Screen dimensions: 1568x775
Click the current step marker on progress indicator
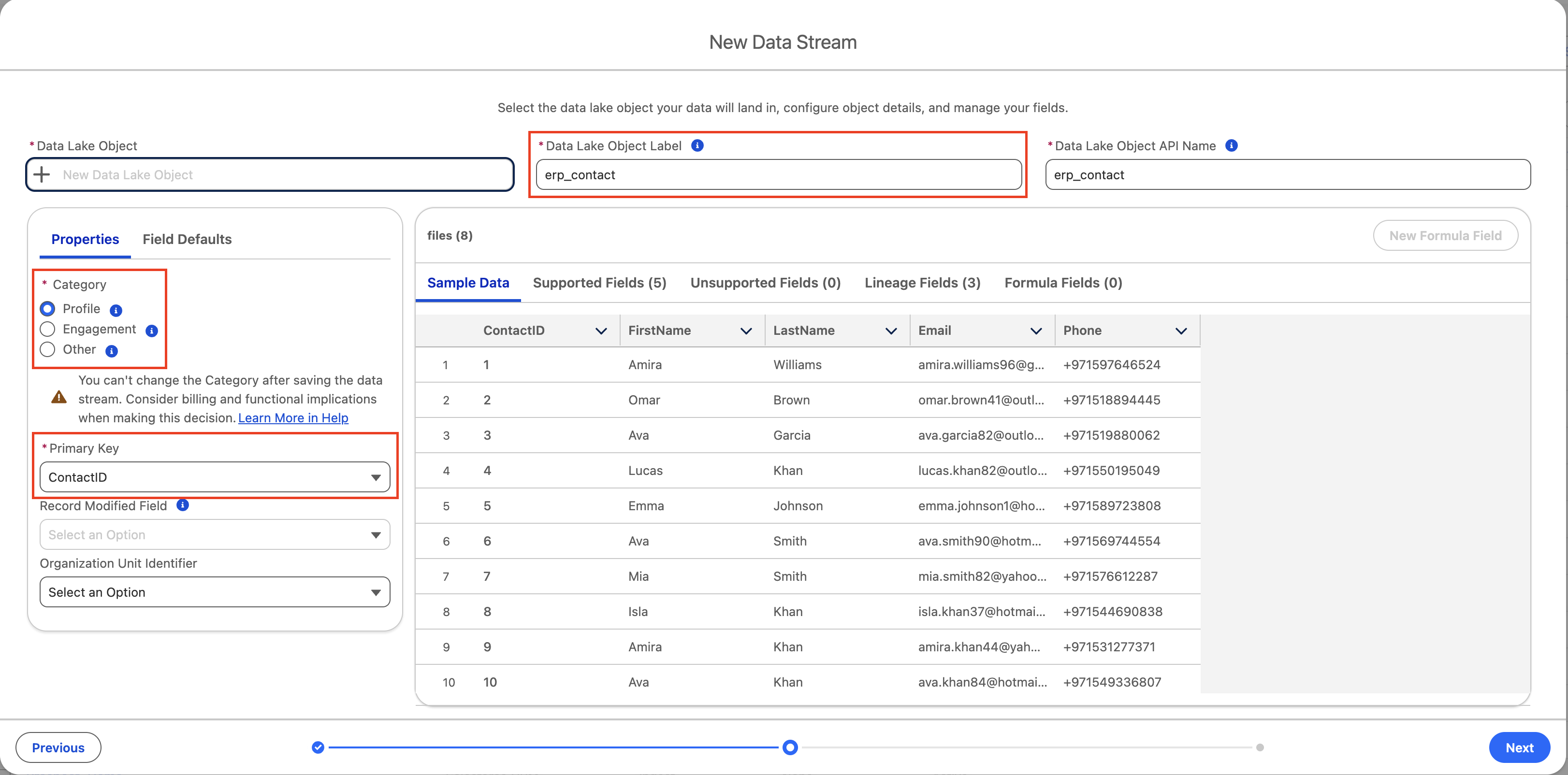point(789,747)
